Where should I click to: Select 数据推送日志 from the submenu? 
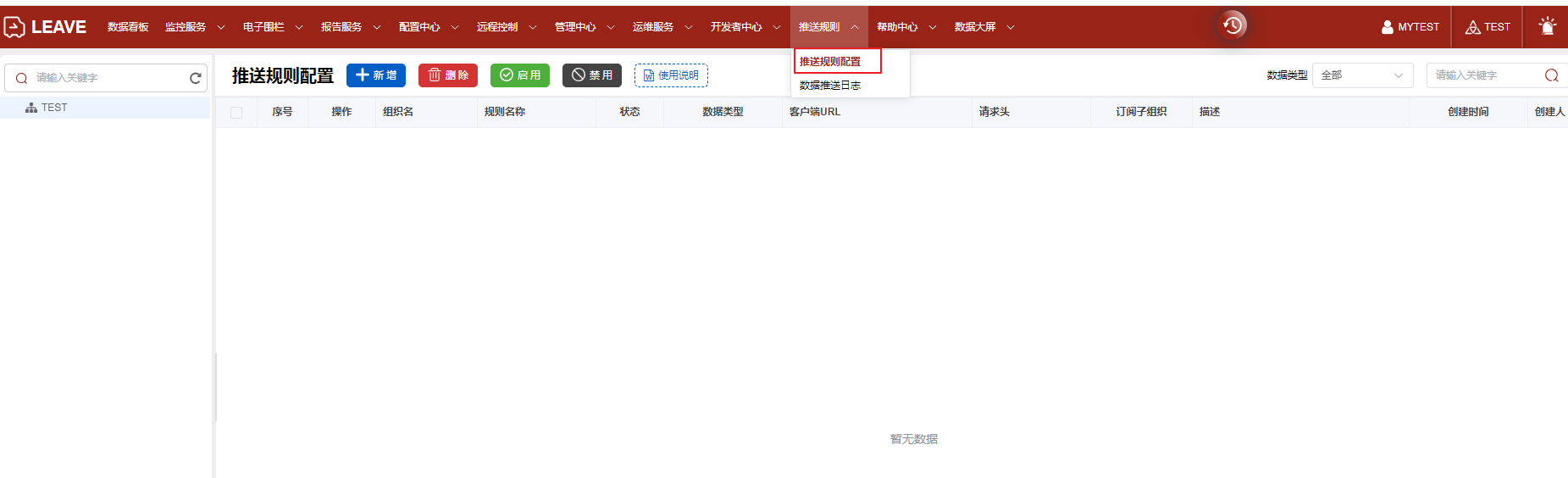click(830, 86)
